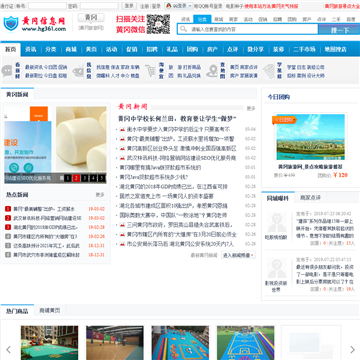Open the 黄冈Java贷款超市系统多少钱 news link
The width and height of the screenshot is (360, 360).
coord(154,177)
